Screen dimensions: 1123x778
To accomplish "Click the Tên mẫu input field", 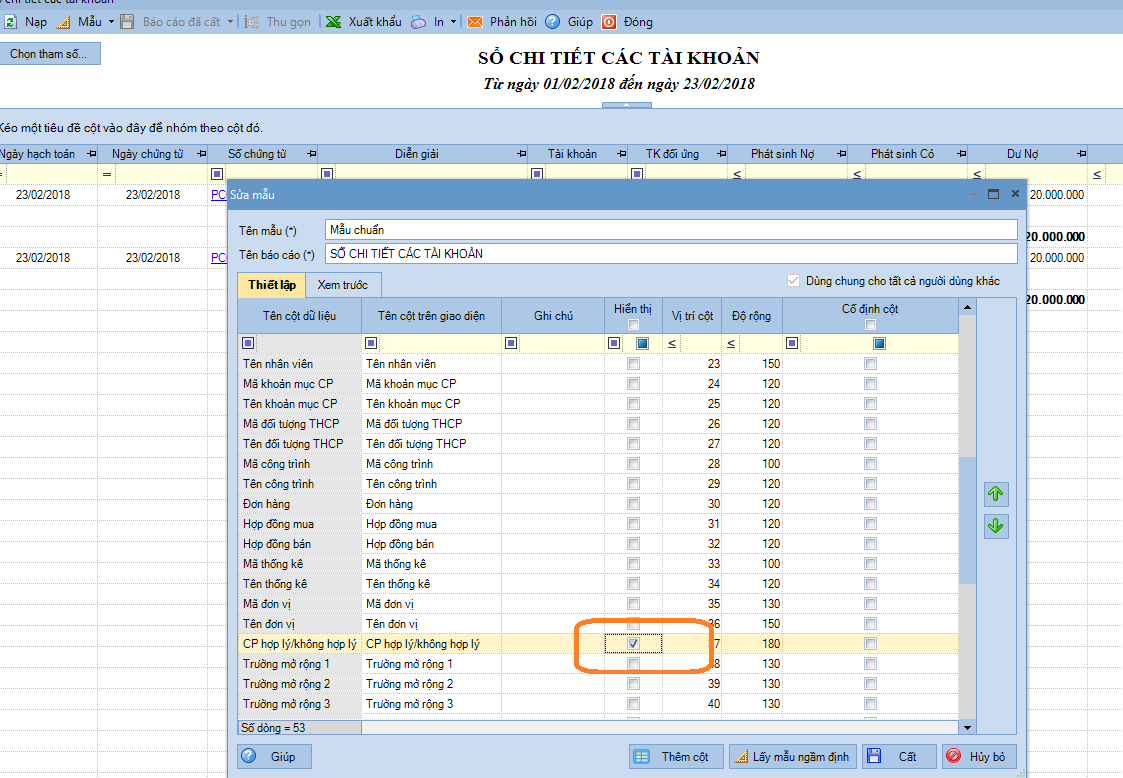I will pos(670,230).
